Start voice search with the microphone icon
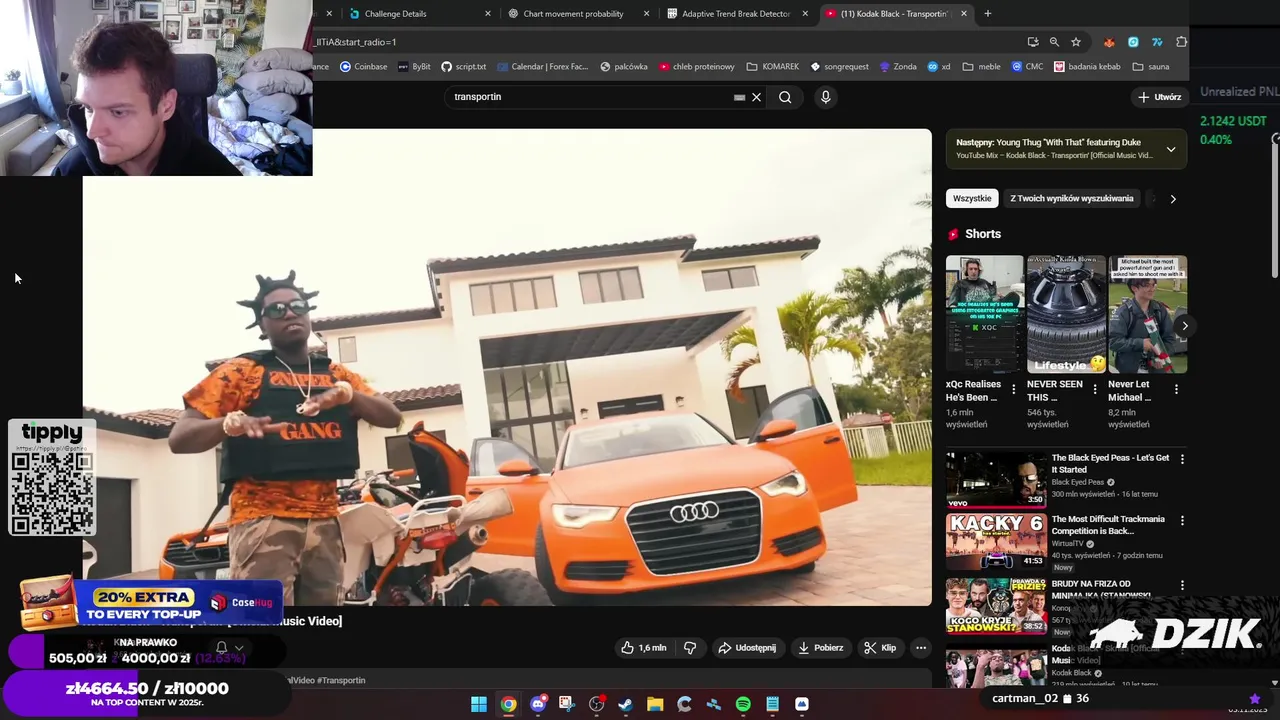Image resolution: width=1280 pixels, height=720 pixels. tap(825, 97)
